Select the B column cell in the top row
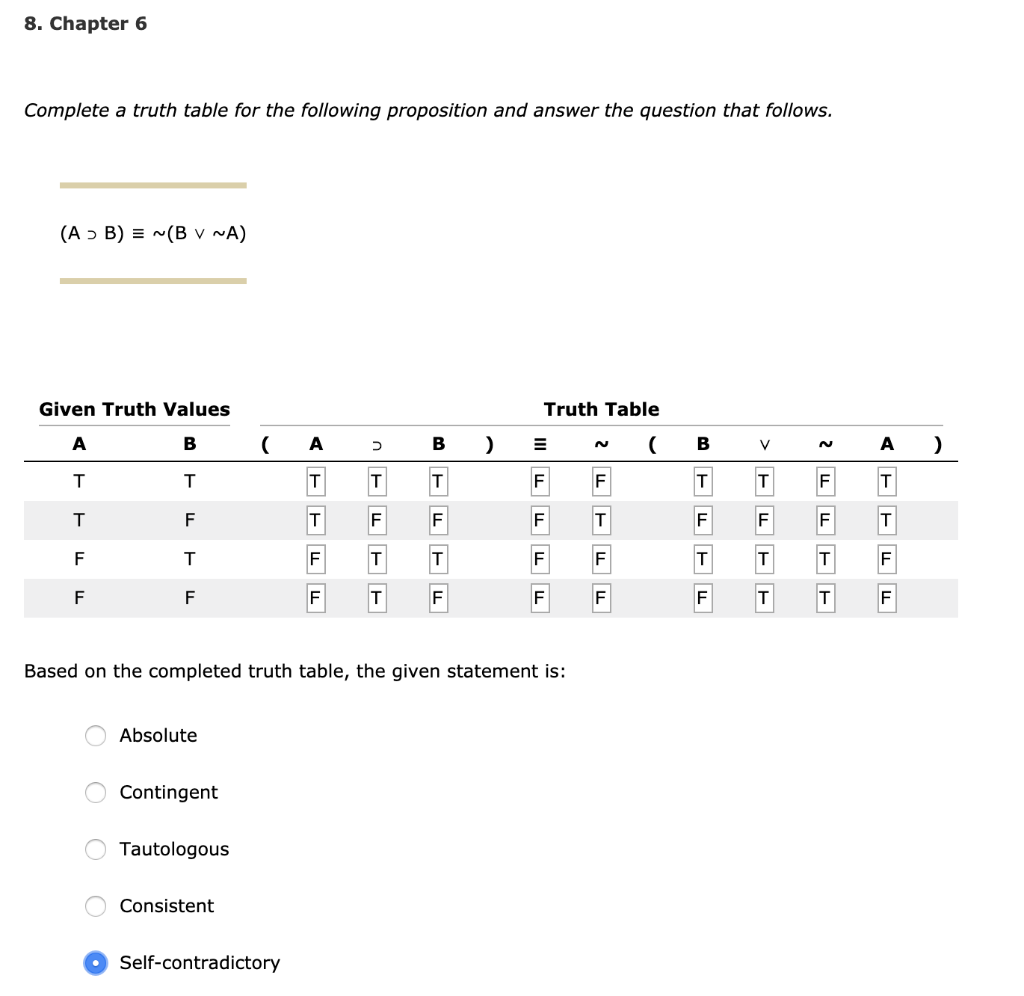Viewport: 1024px width, 996px height. point(436,481)
